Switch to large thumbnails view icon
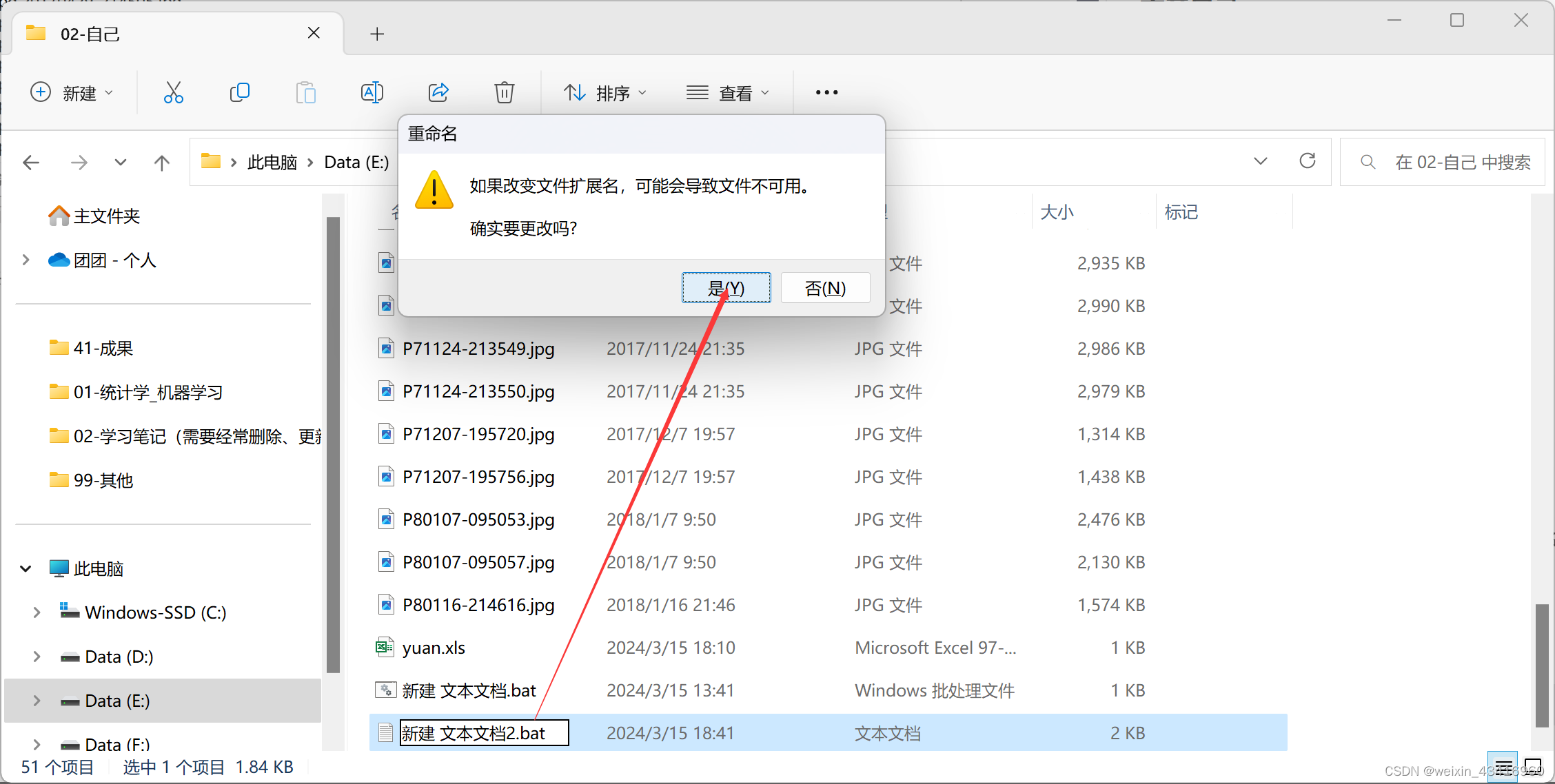1555x784 pixels. (x=1533, y=767)
